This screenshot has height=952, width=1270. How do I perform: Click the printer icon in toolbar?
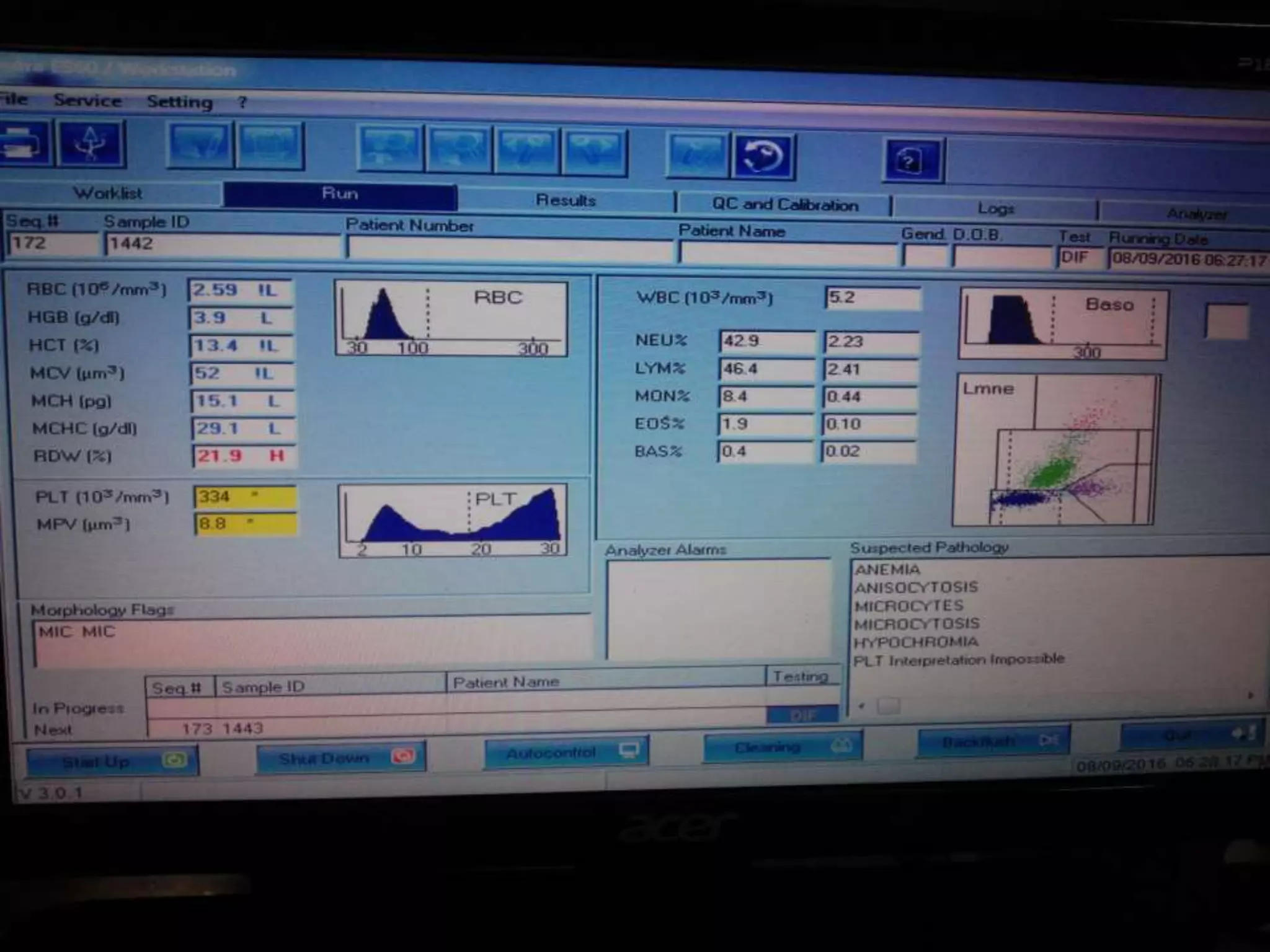coord(22,143)
